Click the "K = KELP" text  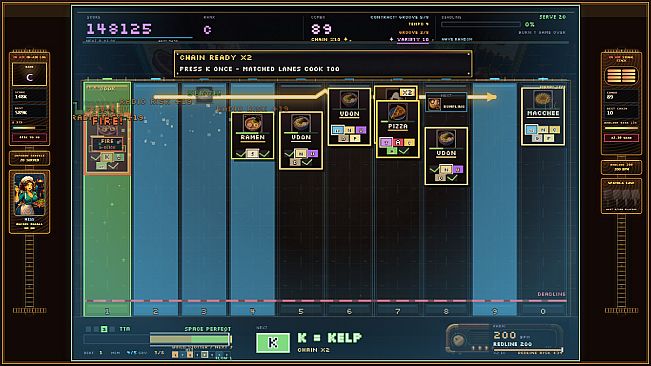pyautogui.click(x=330, y=338)
